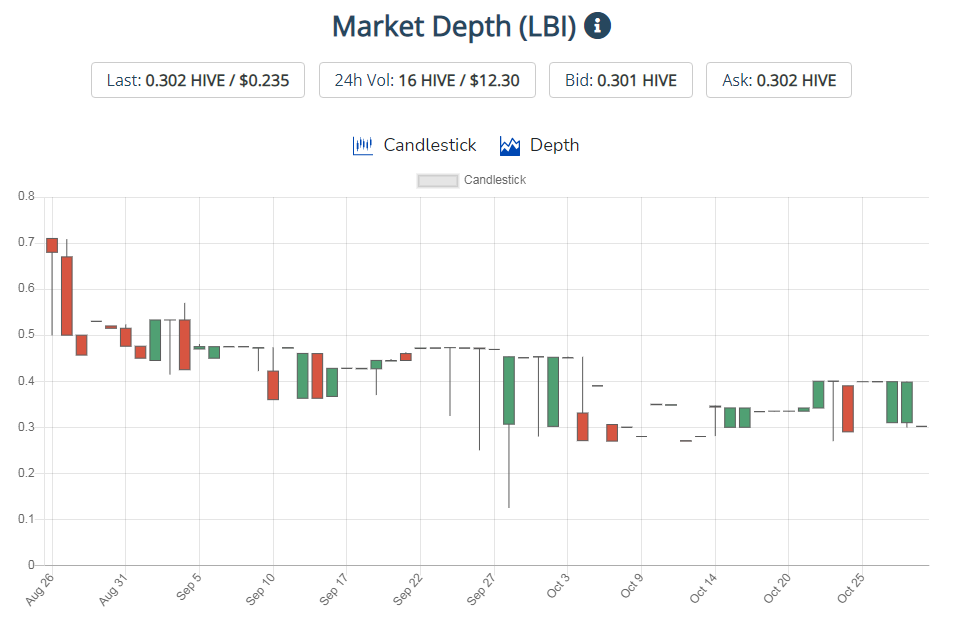Image resolution: width=958 pixels, height=632 pixels.
Task: Switch to the Depth tab
Action: pyautogui.click(x=539, y=145)
